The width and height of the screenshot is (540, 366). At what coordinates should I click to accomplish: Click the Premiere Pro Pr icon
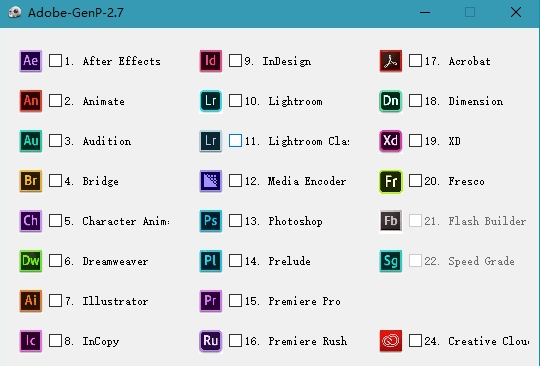tap(211, 301)
